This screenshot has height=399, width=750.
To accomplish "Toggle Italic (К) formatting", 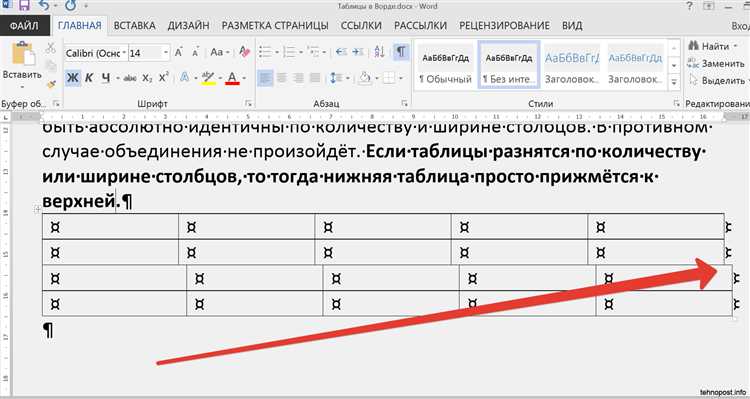I will point(89,78).
